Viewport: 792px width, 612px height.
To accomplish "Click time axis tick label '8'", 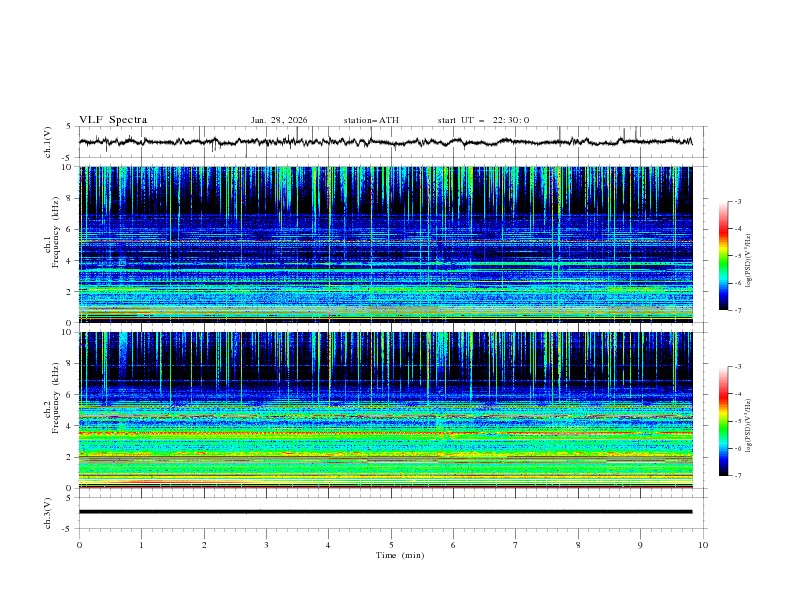I will pyautogui.click(x=578, y=545).
